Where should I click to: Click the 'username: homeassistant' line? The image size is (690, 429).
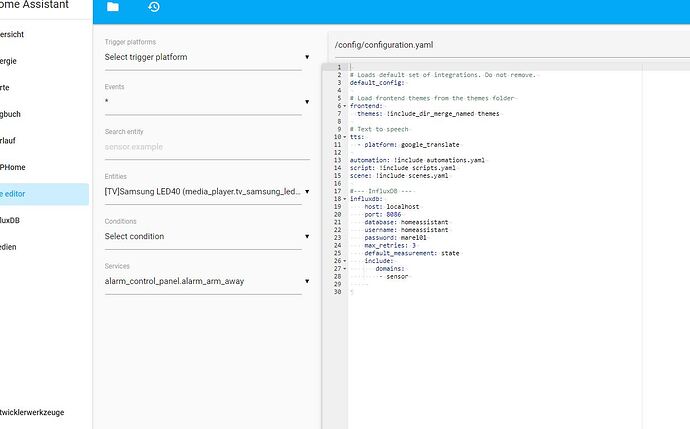(406, 230)
